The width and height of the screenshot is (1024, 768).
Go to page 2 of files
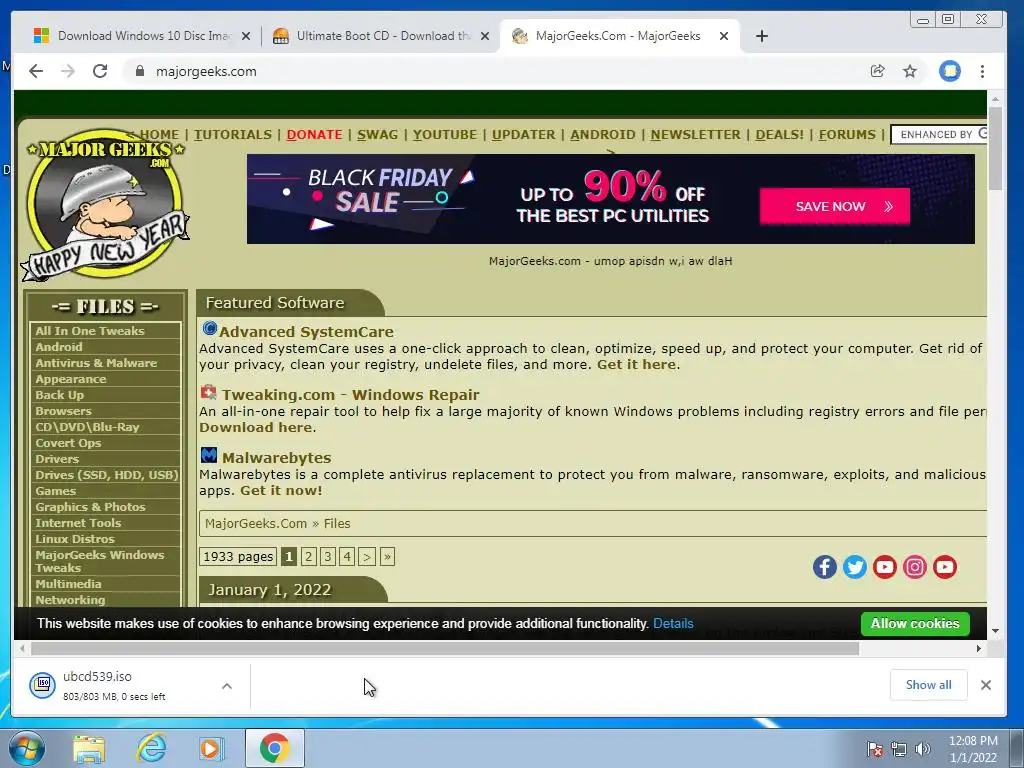pyautogui.click(x=308, y=556)
